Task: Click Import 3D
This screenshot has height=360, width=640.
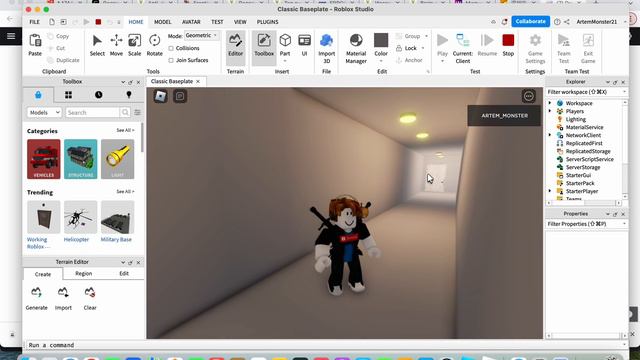Action: [x=327, y=48]
